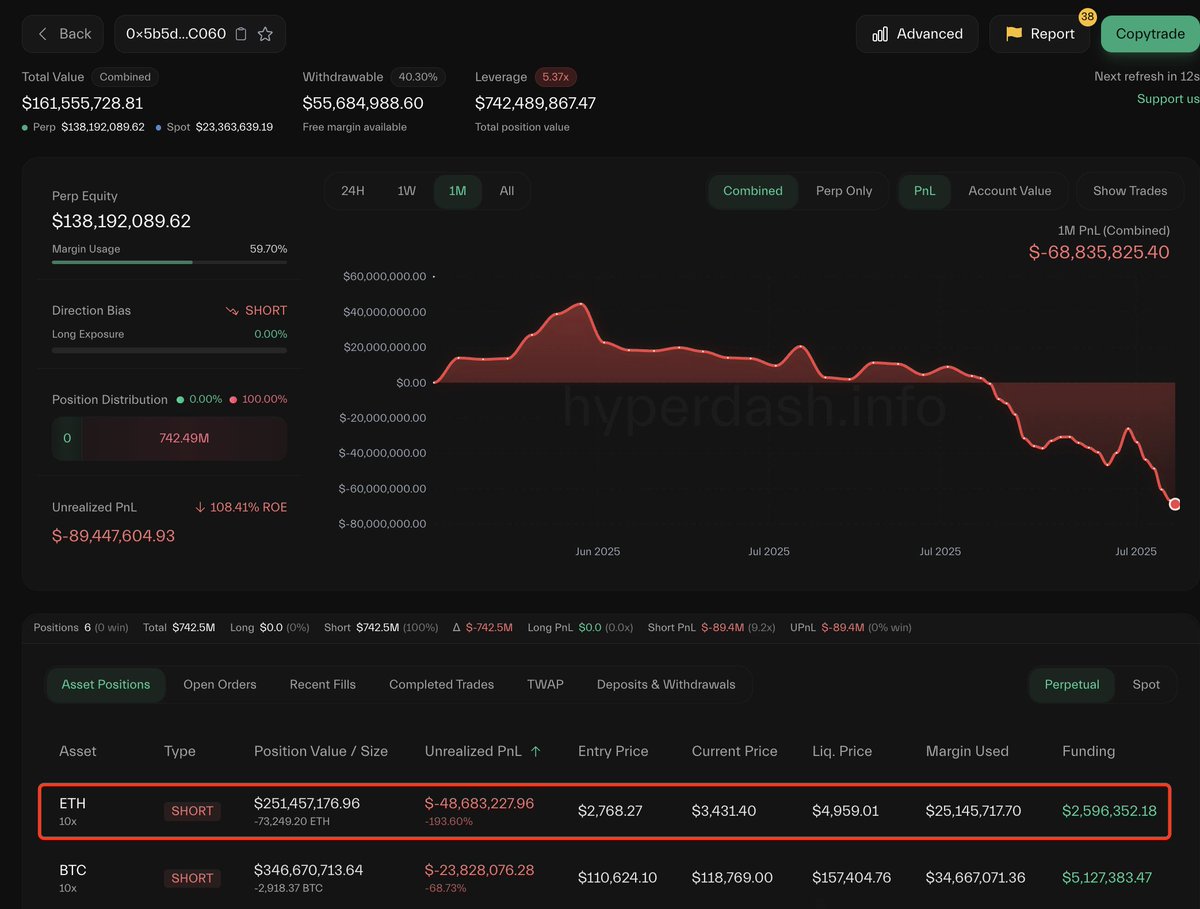Click the green Copytrade button
Screen dimensions: 1200x909
click(x=1150, y=33)
